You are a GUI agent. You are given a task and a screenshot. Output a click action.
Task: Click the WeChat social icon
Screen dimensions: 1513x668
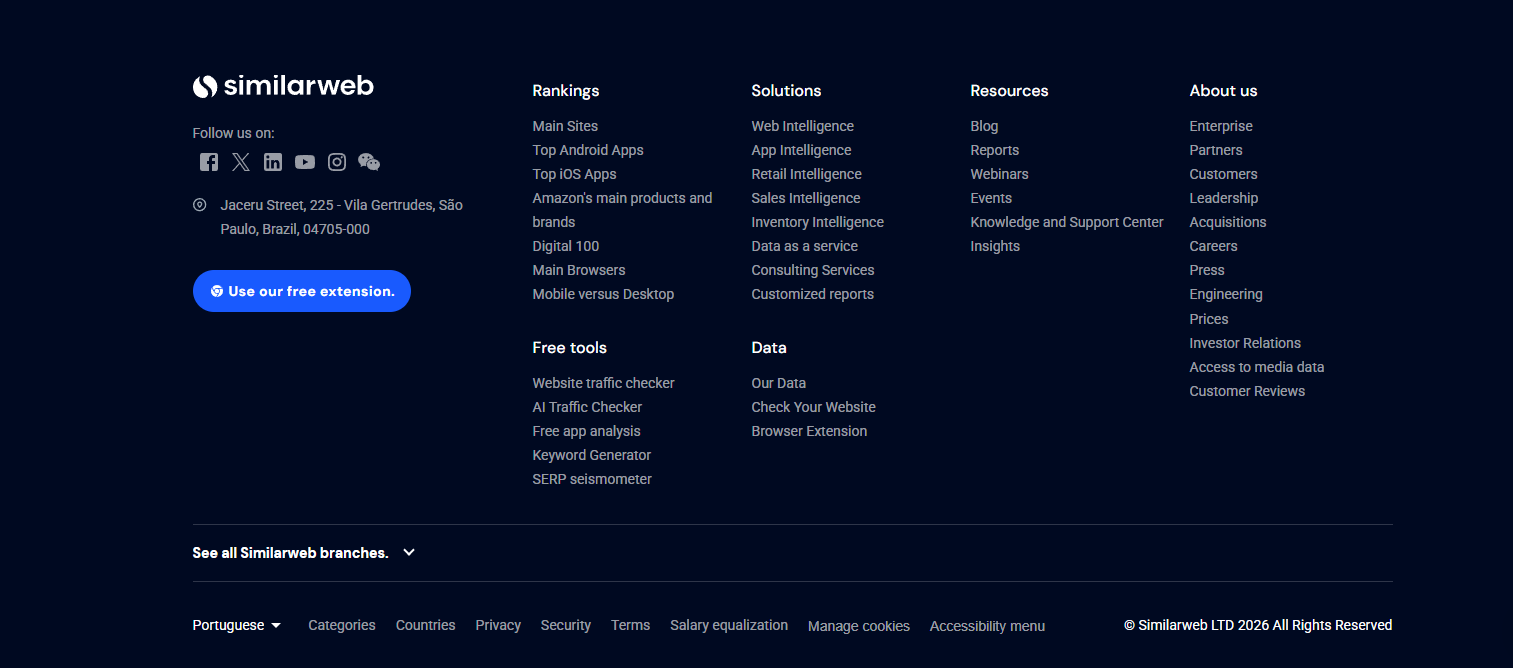369,162
